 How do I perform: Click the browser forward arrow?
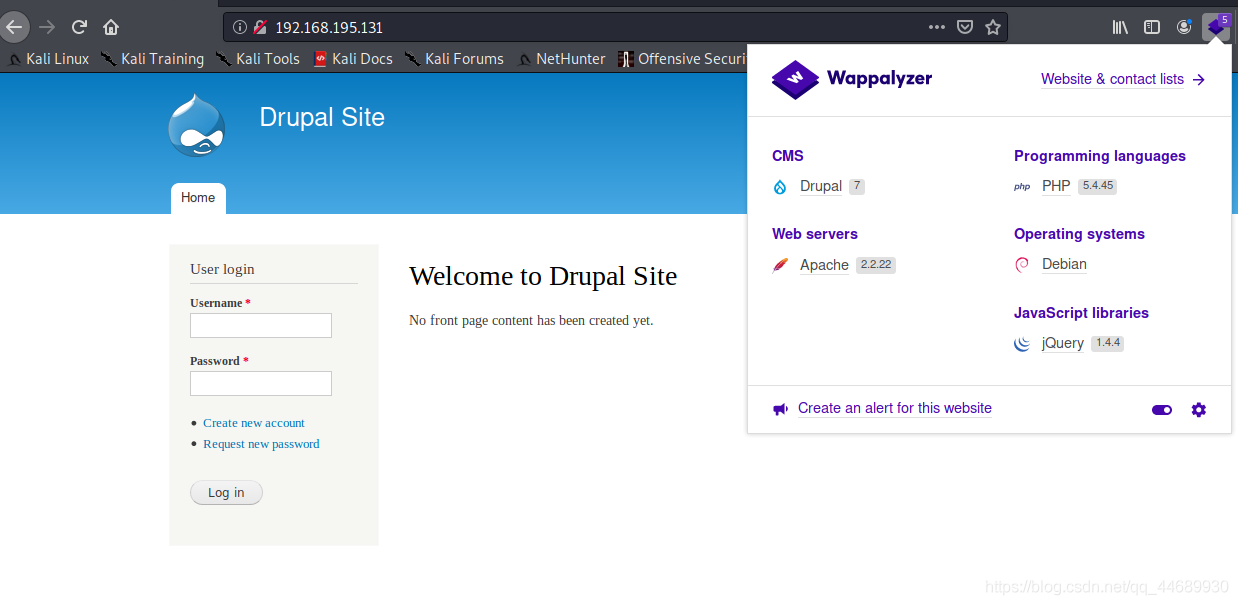[47, 27]
